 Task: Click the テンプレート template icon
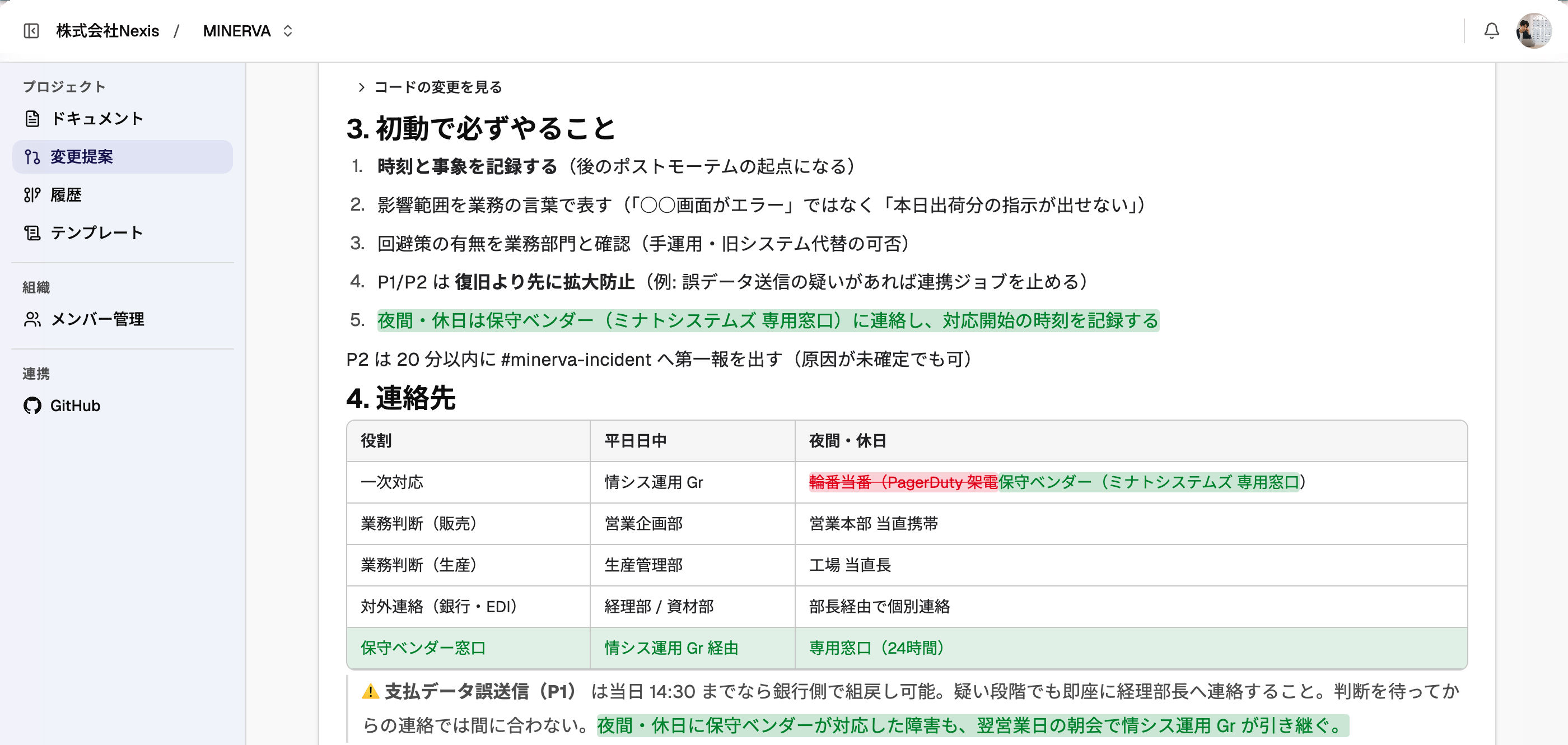click(x=32, y=232)
